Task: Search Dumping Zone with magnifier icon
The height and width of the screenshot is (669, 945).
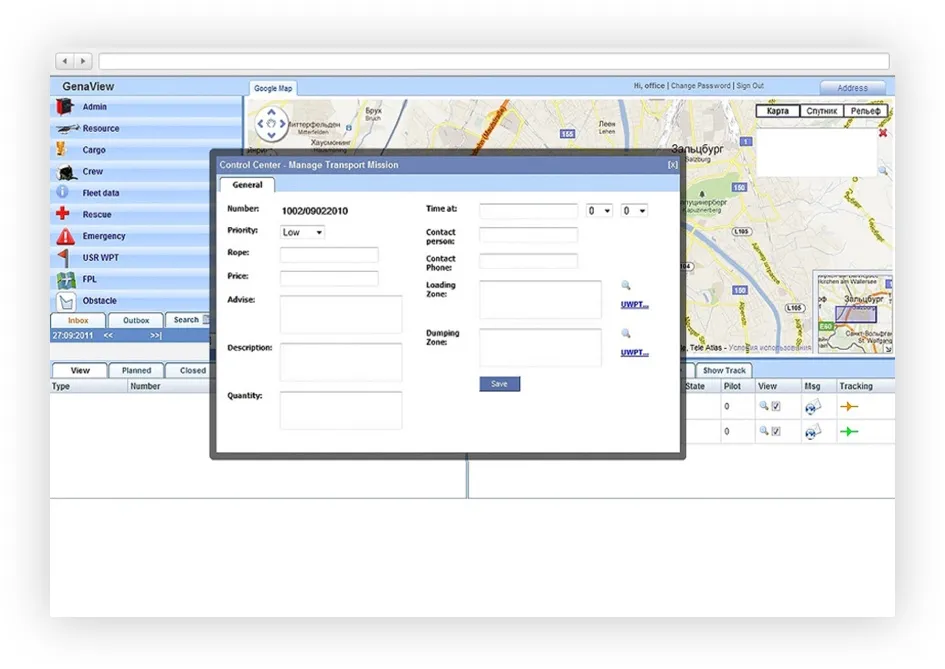Action: (626, 333)
